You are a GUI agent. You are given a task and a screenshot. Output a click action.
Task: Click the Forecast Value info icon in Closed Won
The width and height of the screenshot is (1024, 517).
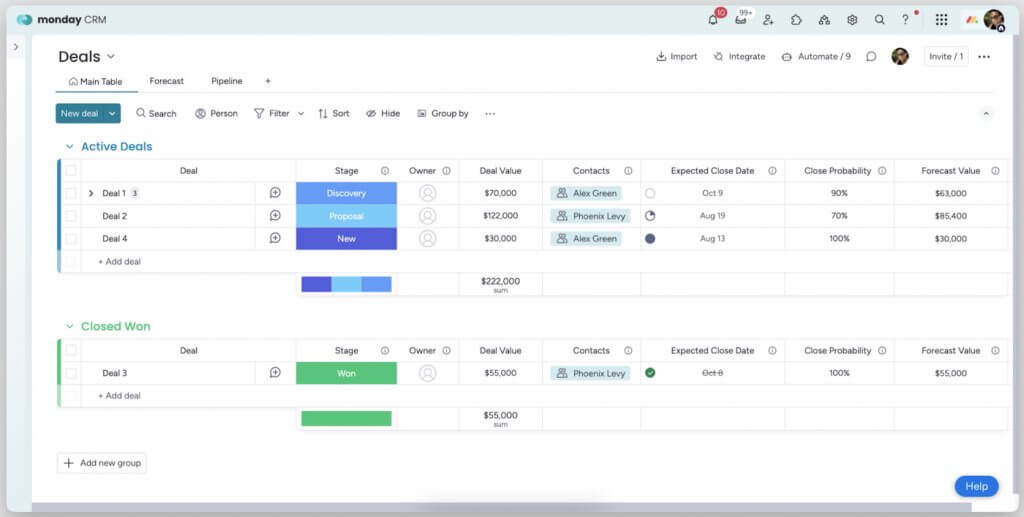(995, 351)
